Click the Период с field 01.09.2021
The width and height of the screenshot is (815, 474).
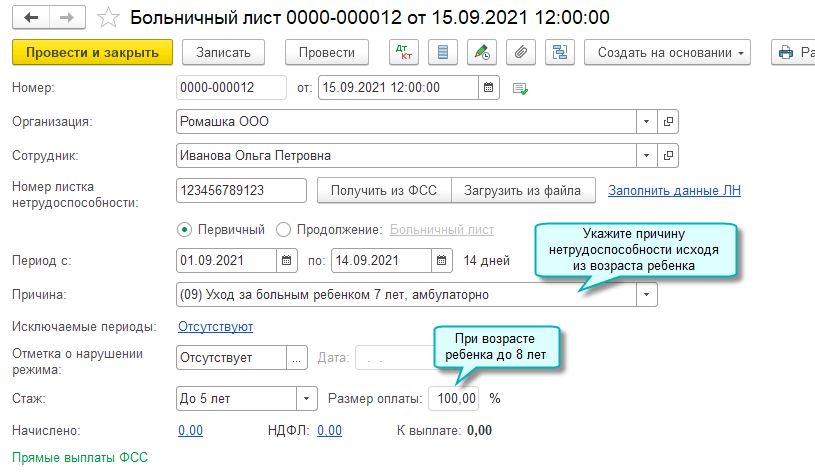click(226, 260)
